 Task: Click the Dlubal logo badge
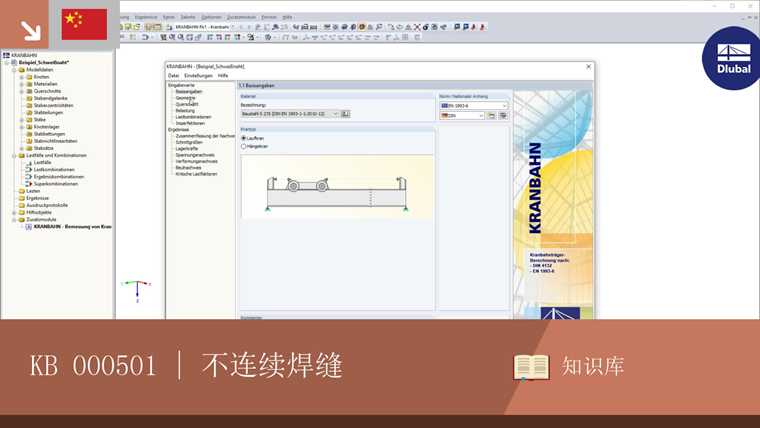click(733, 59)
